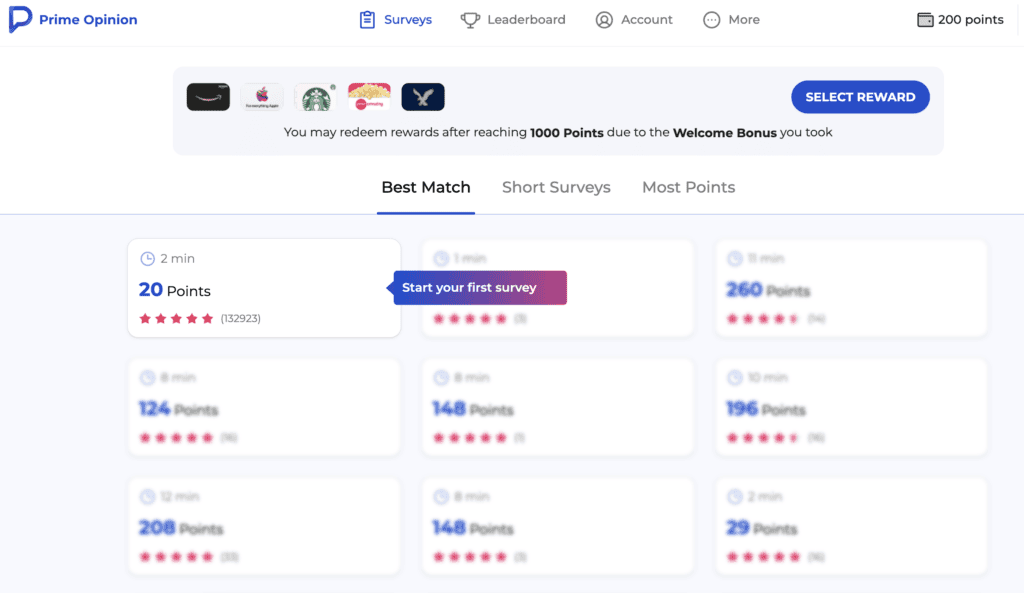This screenshot has width=1024, height=593.
Task: Select the Apple gift card thumbnail
Action: click(x=262, y=97)
